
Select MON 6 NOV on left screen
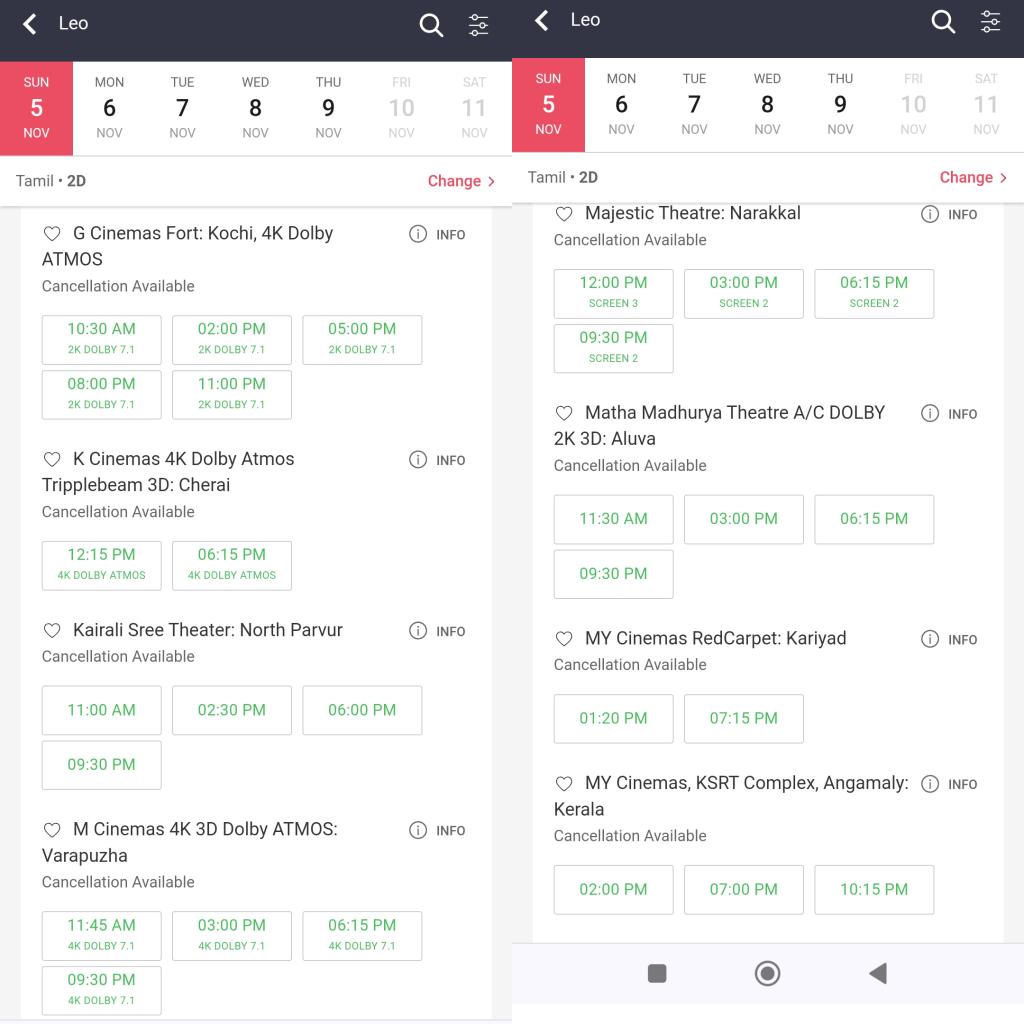(109, 108)
